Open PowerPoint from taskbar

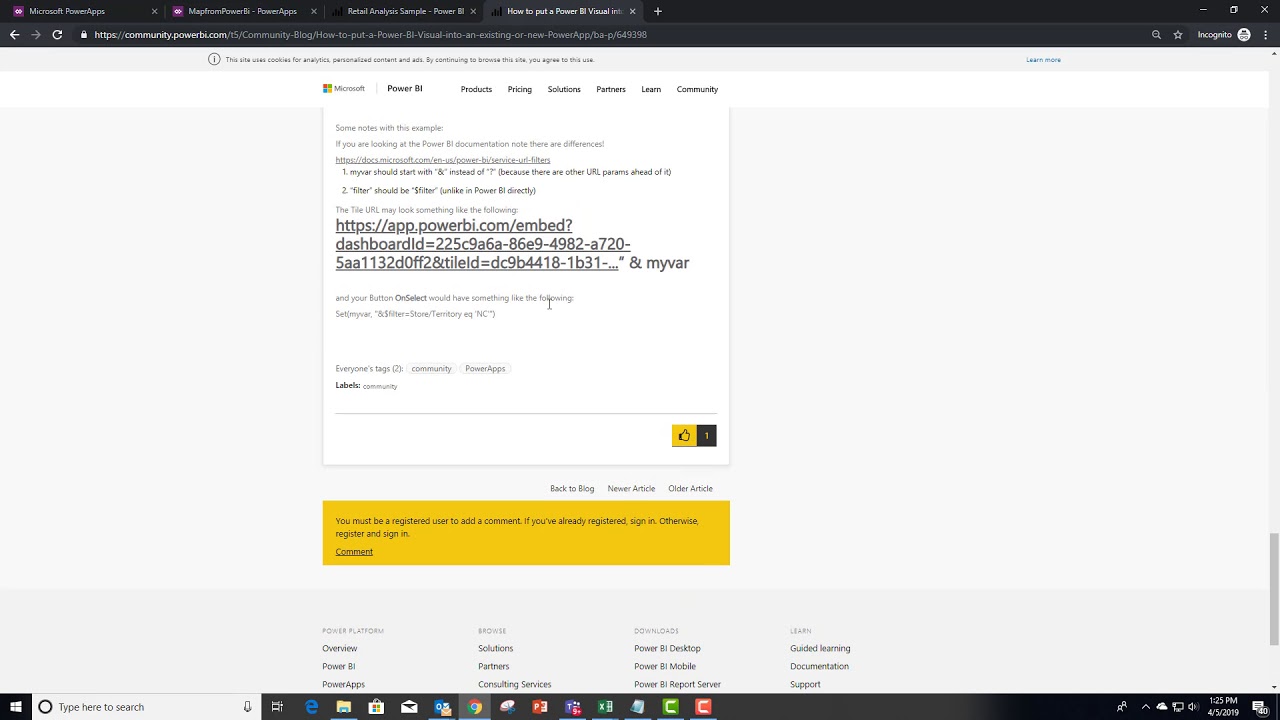click(540, 707)
